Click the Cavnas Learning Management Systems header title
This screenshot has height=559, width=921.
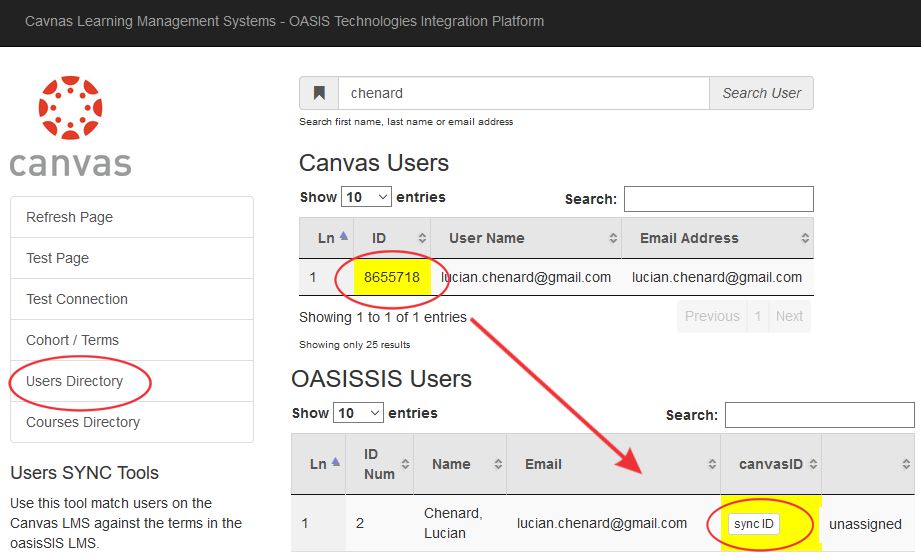[x=284, y=21]
